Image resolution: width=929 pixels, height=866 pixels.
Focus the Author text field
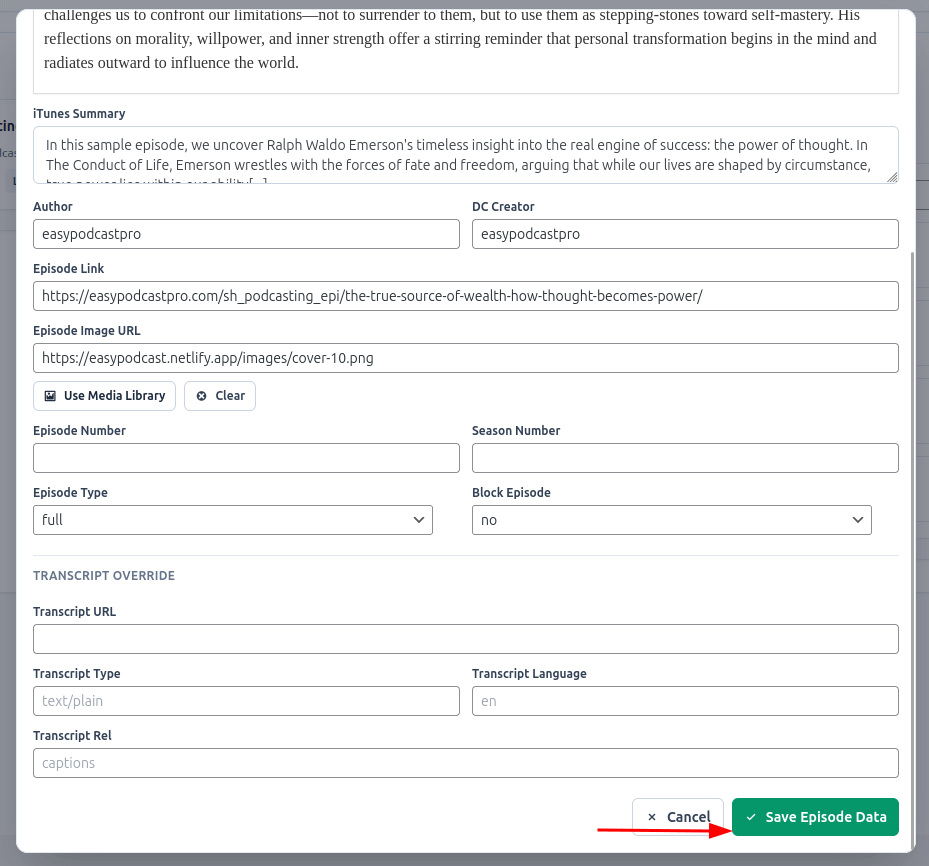[246, 234]
